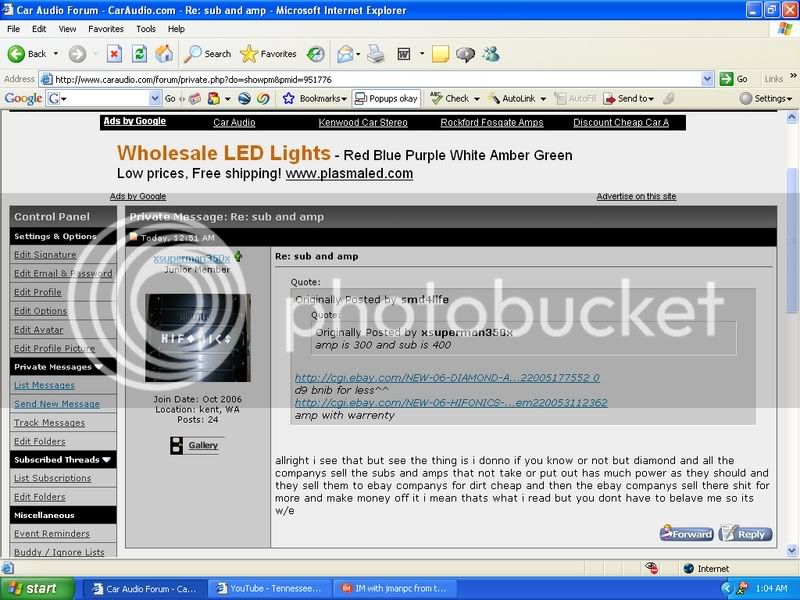Open the File menu
800x600 pixels.
coord(13,29)
